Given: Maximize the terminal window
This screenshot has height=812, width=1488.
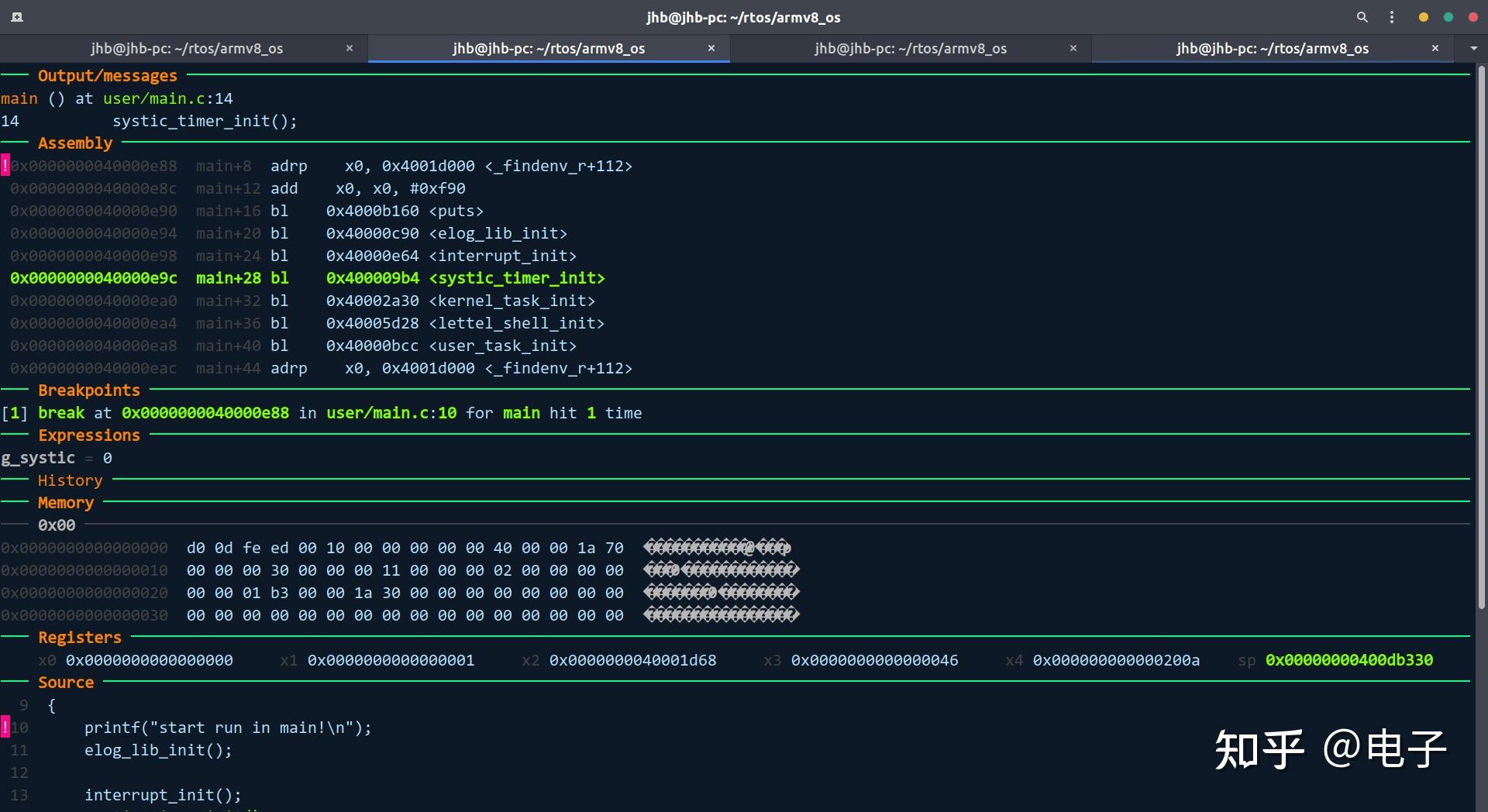Looking at the screenshot, I should point(1448,16).
